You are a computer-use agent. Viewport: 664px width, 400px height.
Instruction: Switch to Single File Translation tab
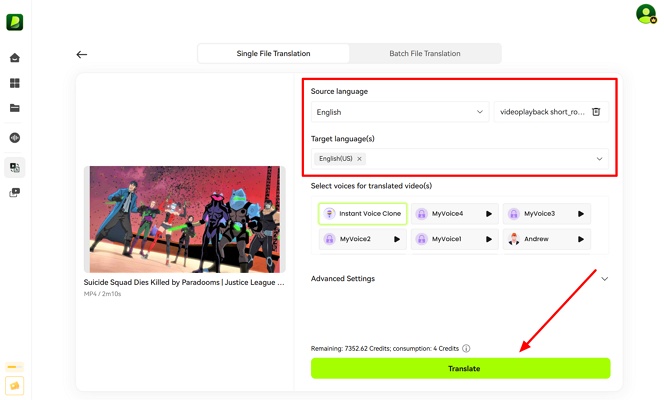click(x=274, y=53)
